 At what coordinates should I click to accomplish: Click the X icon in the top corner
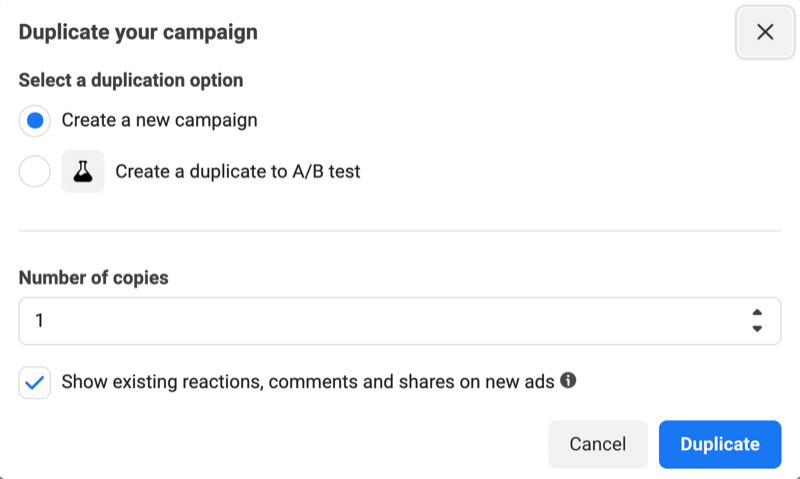click(765, 32)
